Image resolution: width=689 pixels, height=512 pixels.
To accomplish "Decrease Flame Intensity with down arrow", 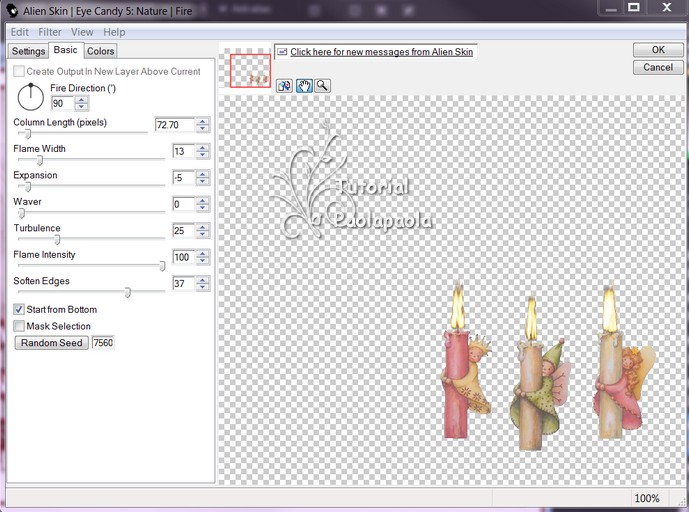I will (202, 261).
